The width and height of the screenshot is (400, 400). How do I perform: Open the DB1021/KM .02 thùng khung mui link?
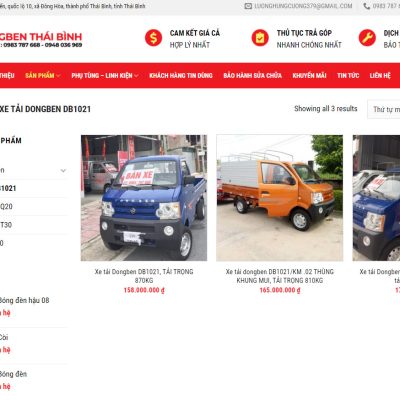pyautogui.click(x=280, y=276)
